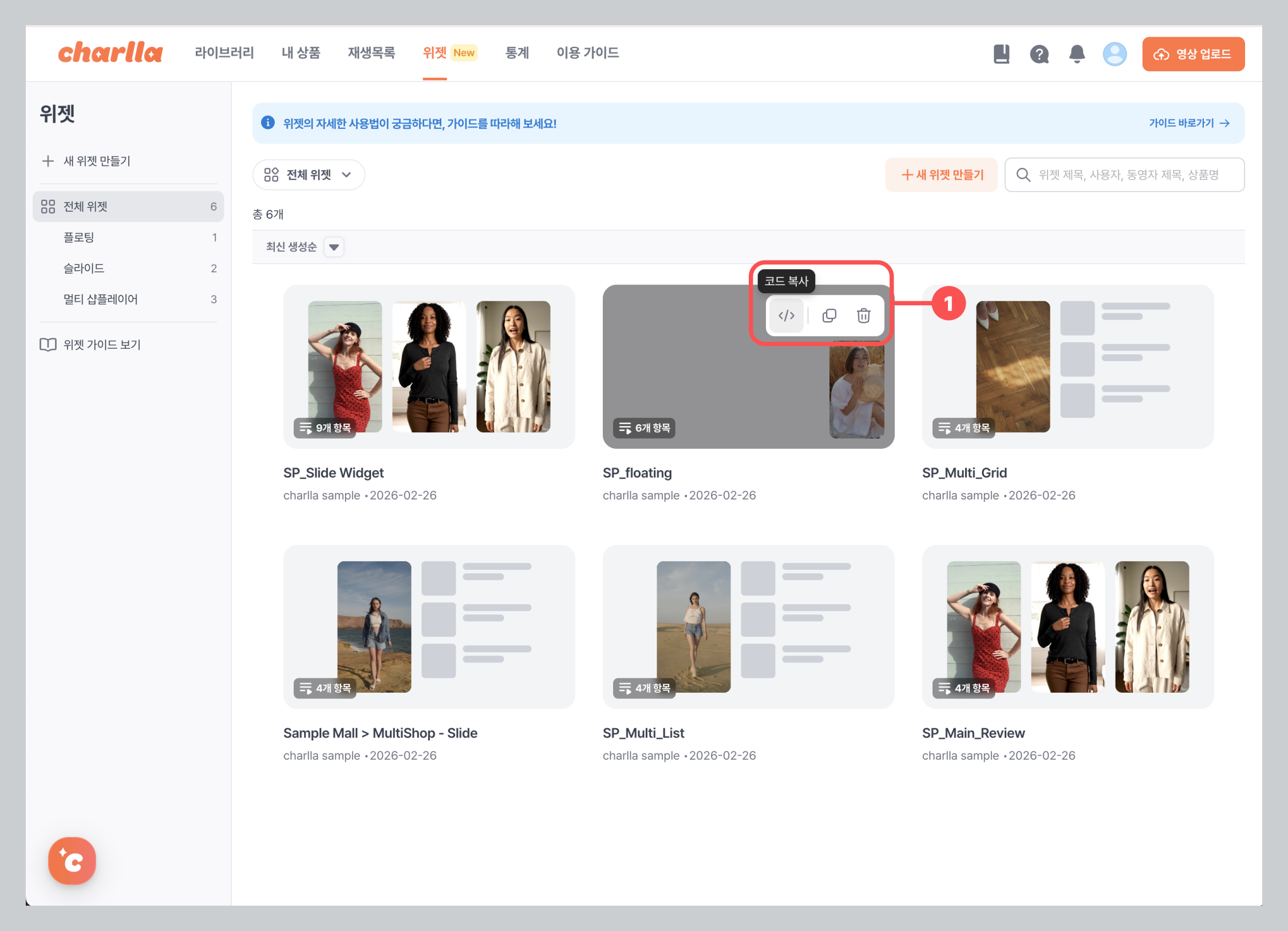Open the SP_Slide Widget thumbnail card
The image size is (1288, 931).
tap(429, 366)
